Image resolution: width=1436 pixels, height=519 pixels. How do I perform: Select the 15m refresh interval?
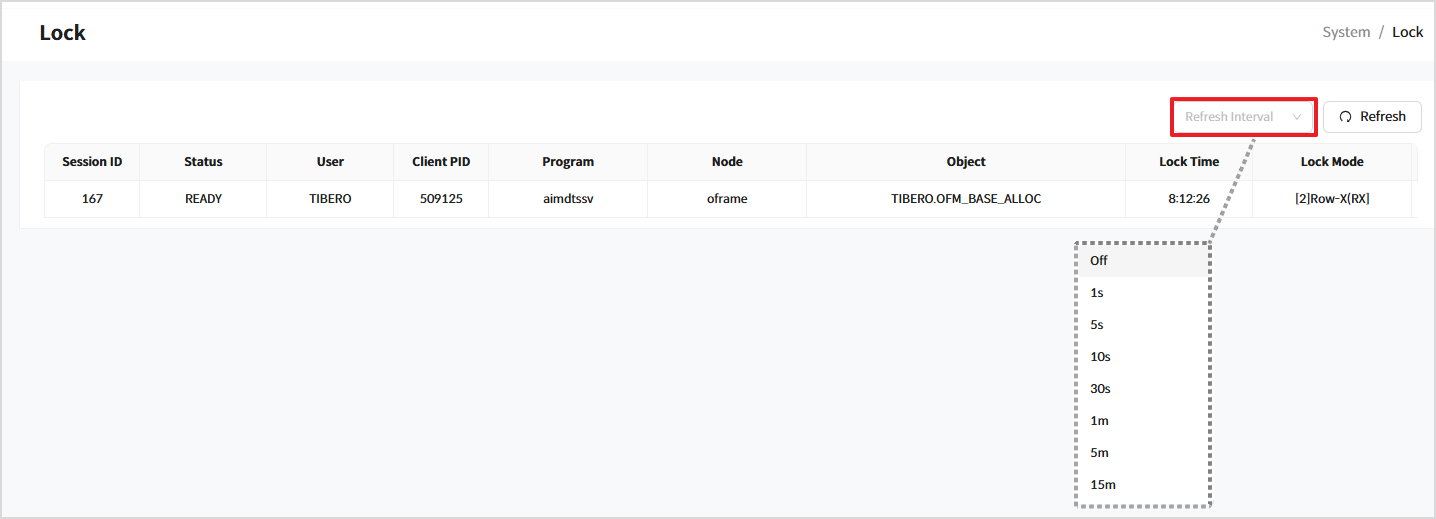(x=1102, y=485)
